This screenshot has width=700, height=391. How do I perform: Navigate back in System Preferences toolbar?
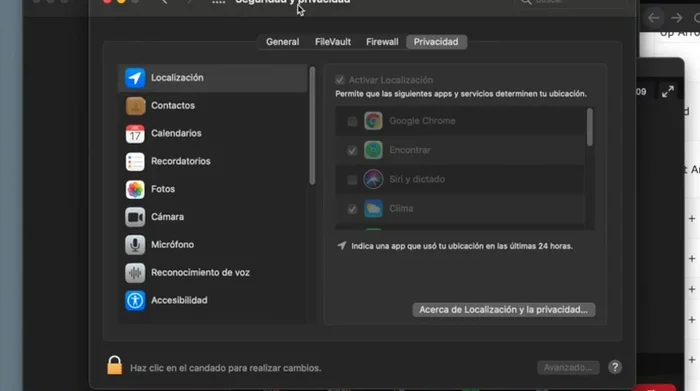tap(164, 2)
